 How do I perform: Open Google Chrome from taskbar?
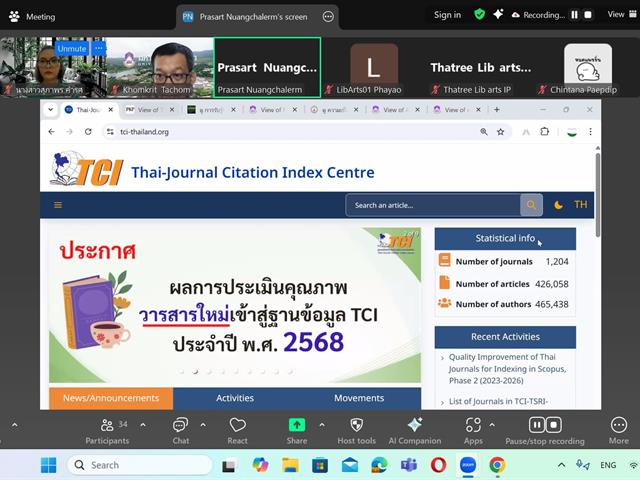point(497,465)
